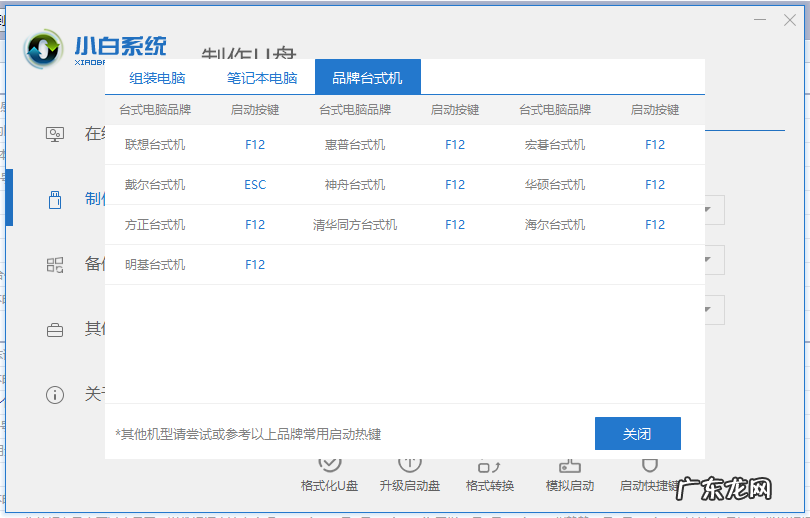Open the briefcase tools sidebar icon
The width and height of the screenshot is (810, 518).
tap(55, 329)
